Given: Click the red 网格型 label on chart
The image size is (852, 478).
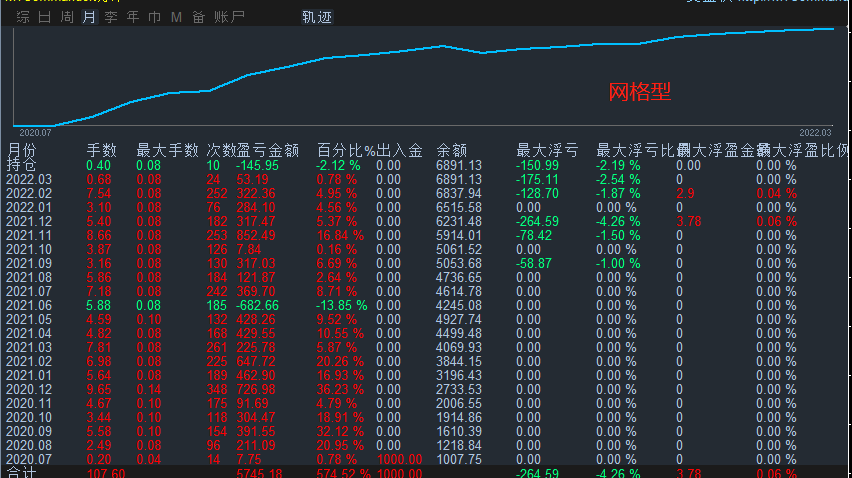Looking at the screenshot, I should click(x=640, y=93).
